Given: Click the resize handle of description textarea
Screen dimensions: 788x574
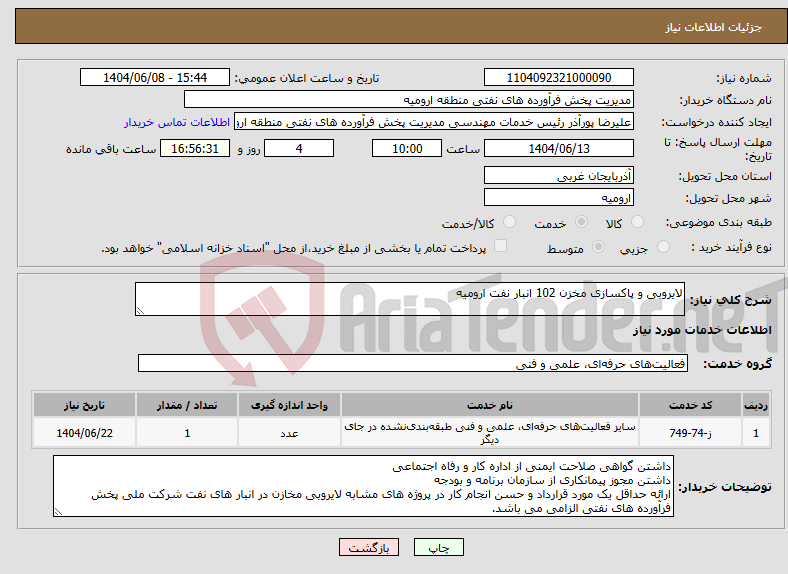Looking at the screenshot, I should click(140, 311).
